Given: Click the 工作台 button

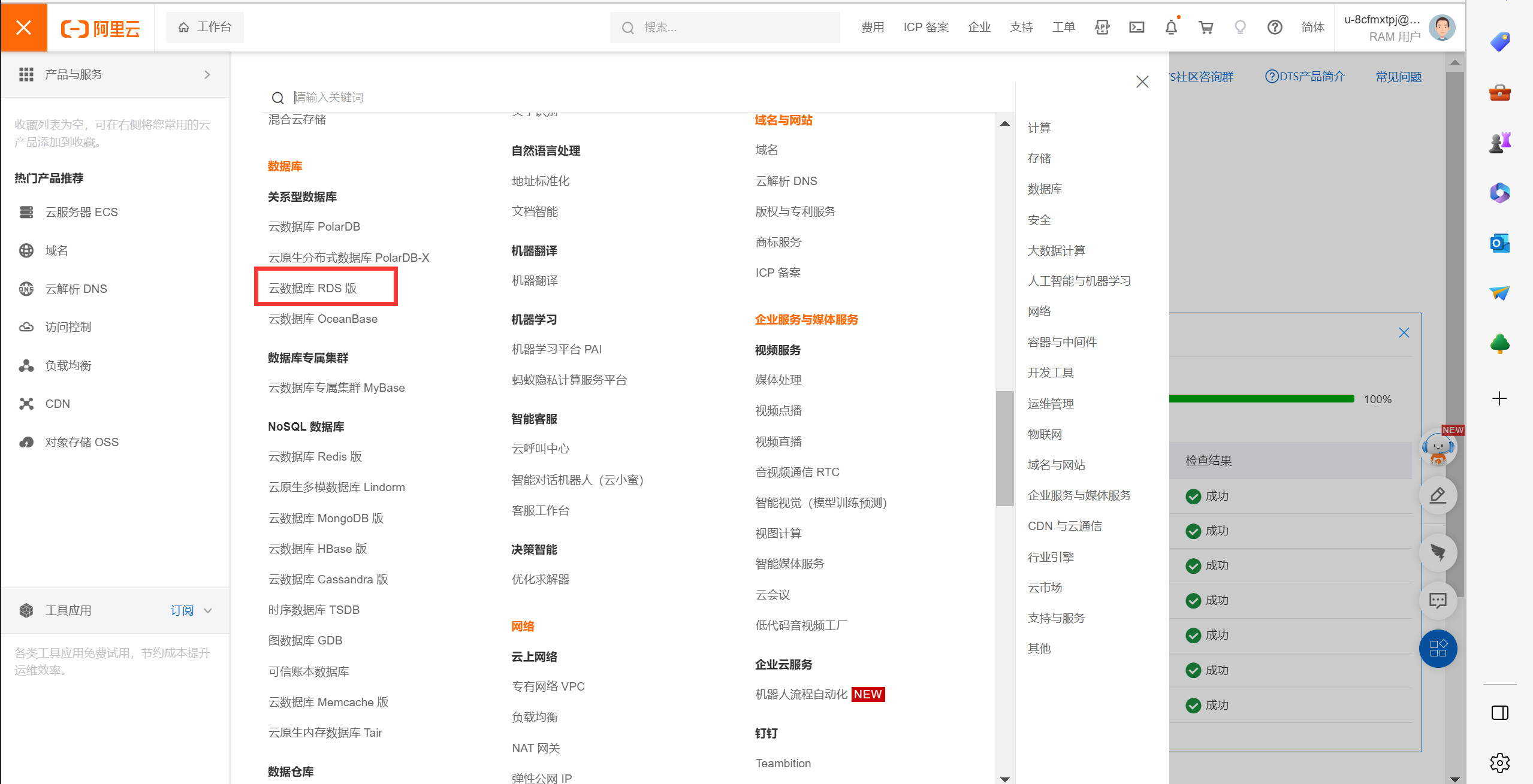Looking at the screenshot, I should (204, 27).
